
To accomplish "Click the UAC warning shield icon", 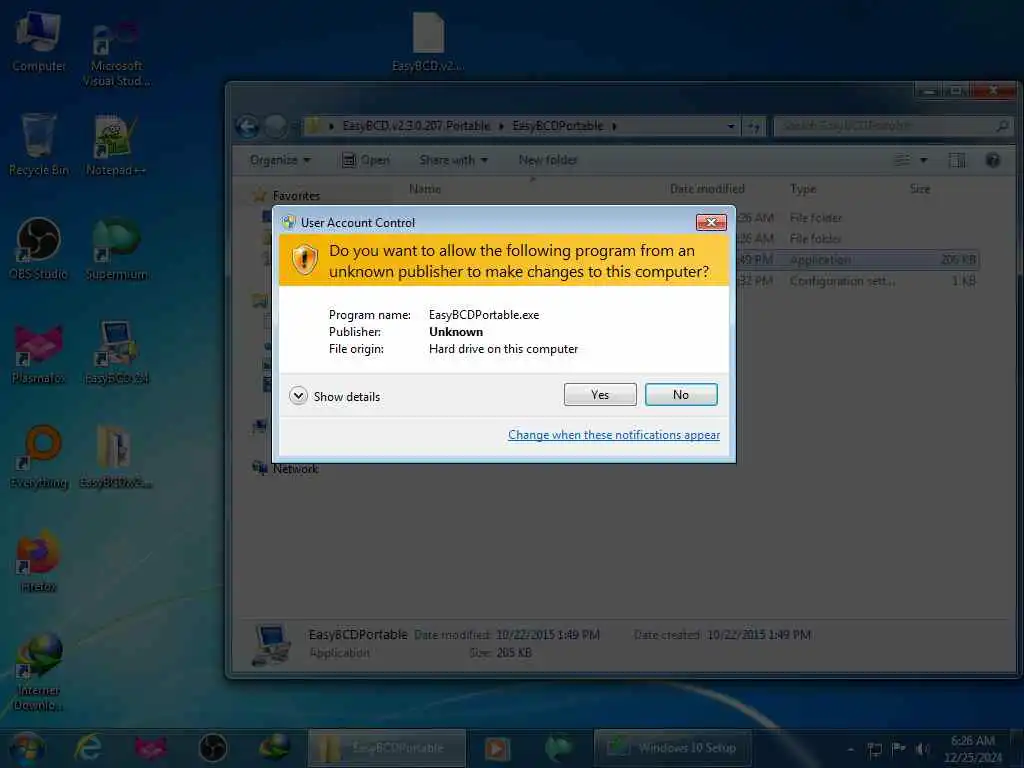I will point(304,259).
